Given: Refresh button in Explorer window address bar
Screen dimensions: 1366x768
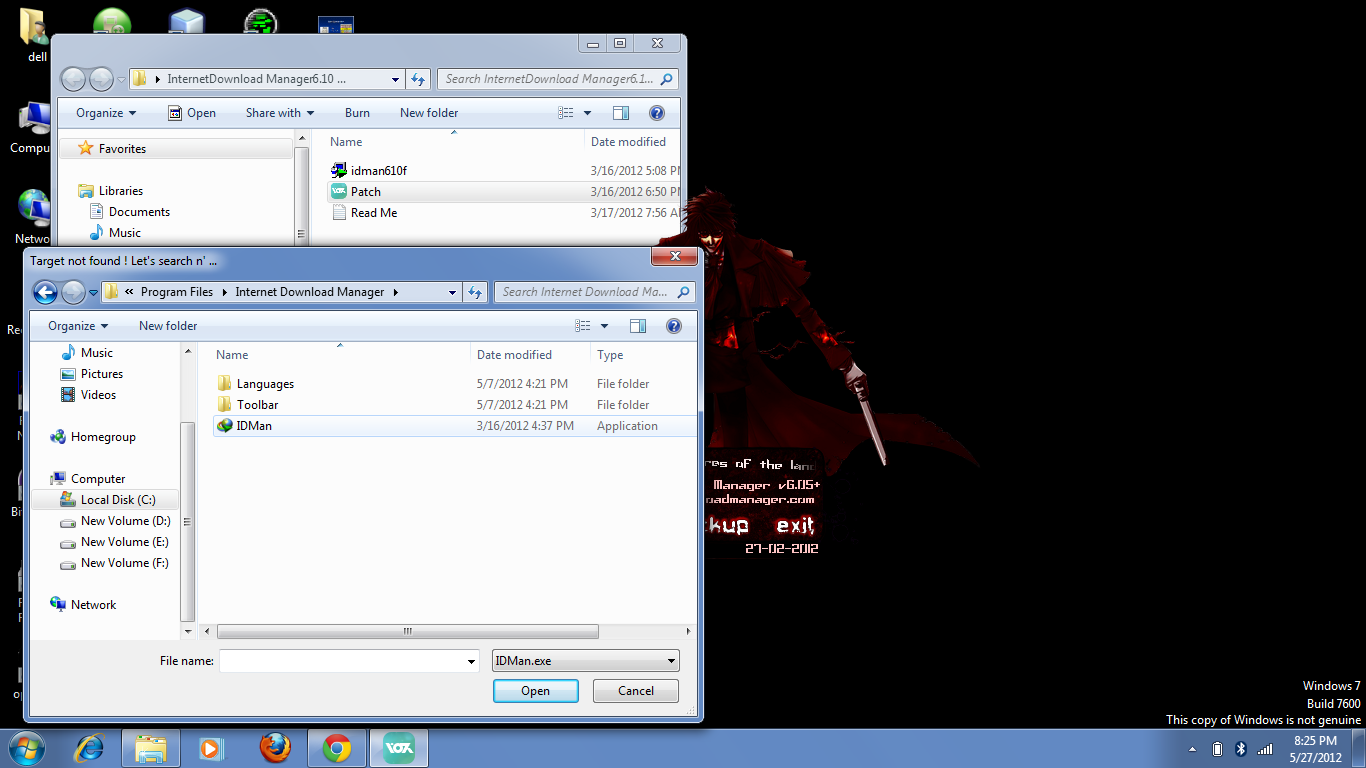Looking at the screenshot, I should pyautogui.click(x=419, y=79).
